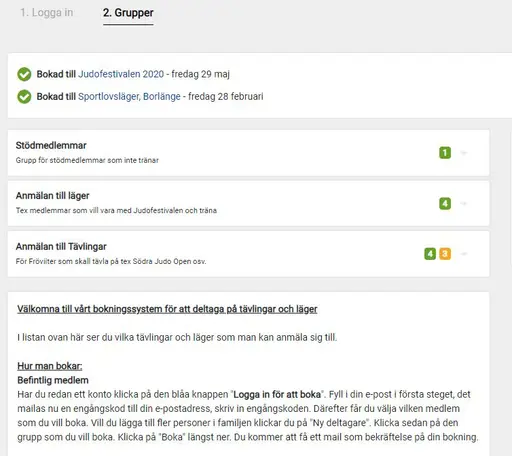Click the Hur man bokar heading
The image size is (512, 456).
[x=50, y=366]
